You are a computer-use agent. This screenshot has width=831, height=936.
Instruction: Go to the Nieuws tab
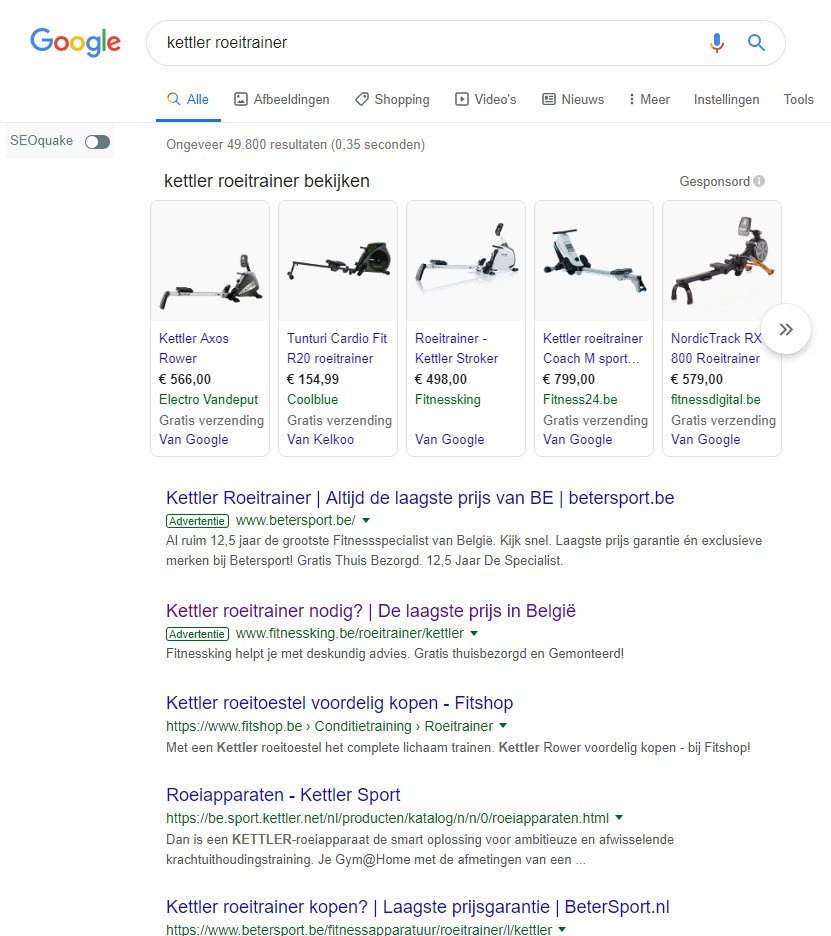(573, 99)
